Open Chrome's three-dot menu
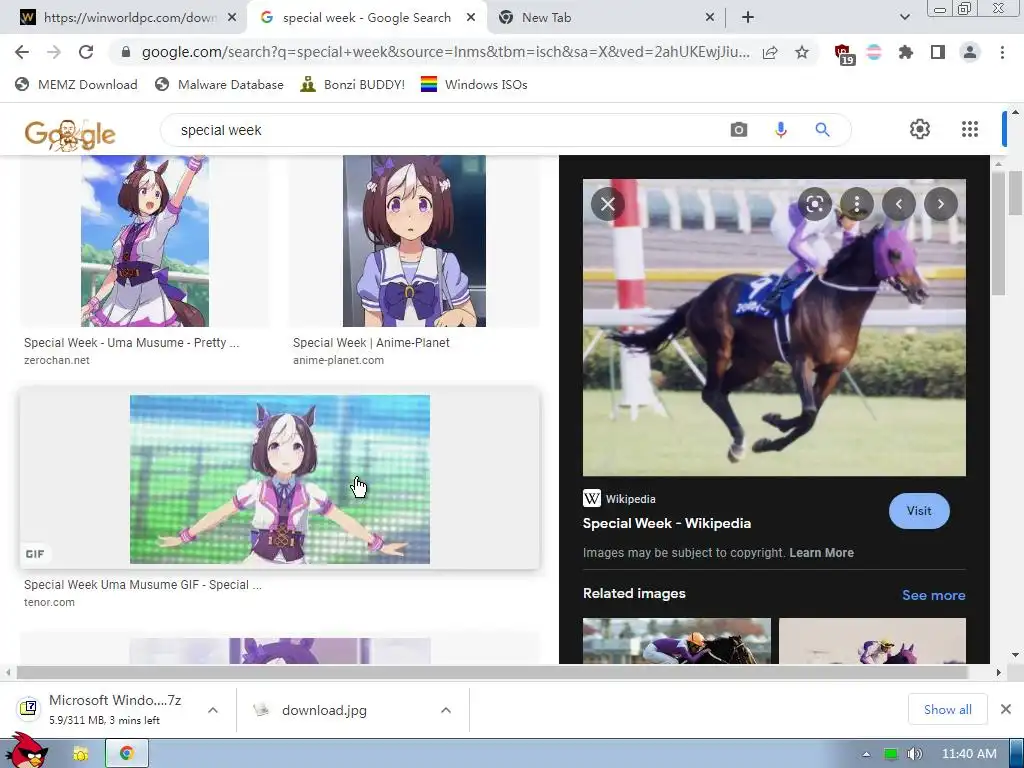This screenshot has height=768, width=1024. [1002, 52]
